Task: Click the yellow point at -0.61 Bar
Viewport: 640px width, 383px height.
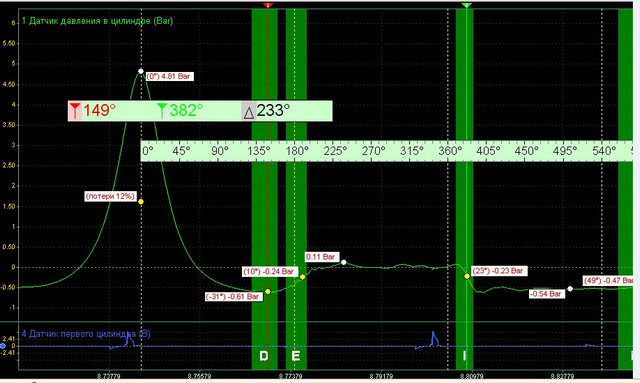Action: tap(268, 292)
